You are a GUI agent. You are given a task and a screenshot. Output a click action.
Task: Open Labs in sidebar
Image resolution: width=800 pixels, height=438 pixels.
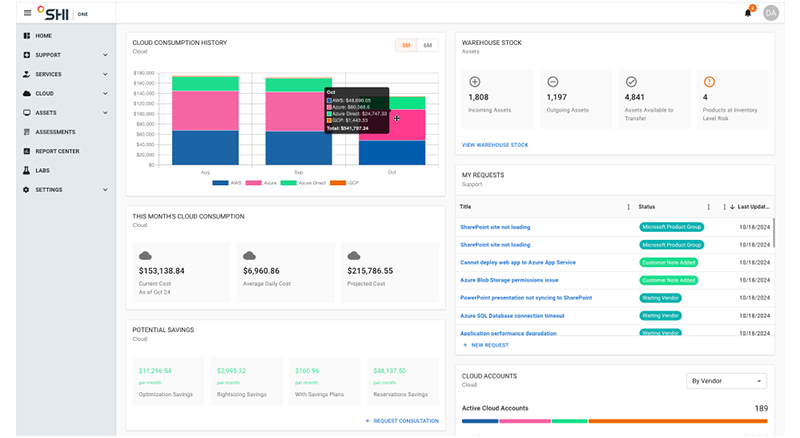pos(42,171)
